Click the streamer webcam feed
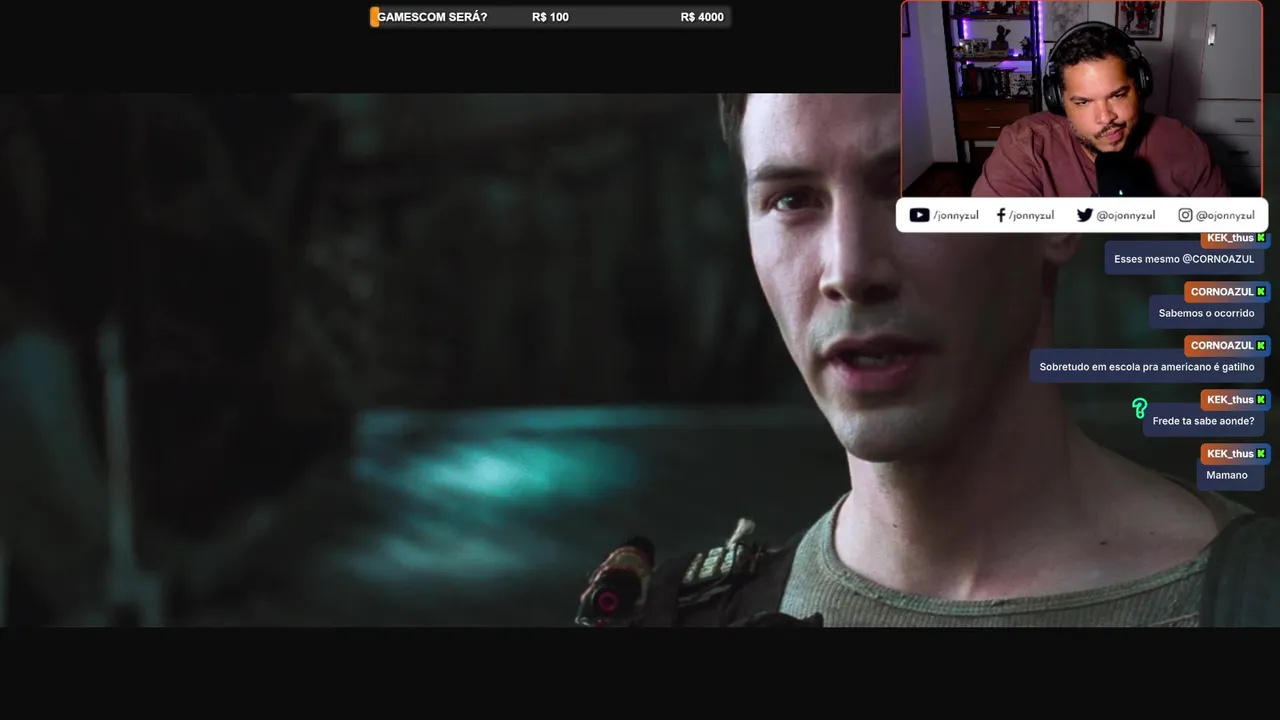 coord(1081,99)
